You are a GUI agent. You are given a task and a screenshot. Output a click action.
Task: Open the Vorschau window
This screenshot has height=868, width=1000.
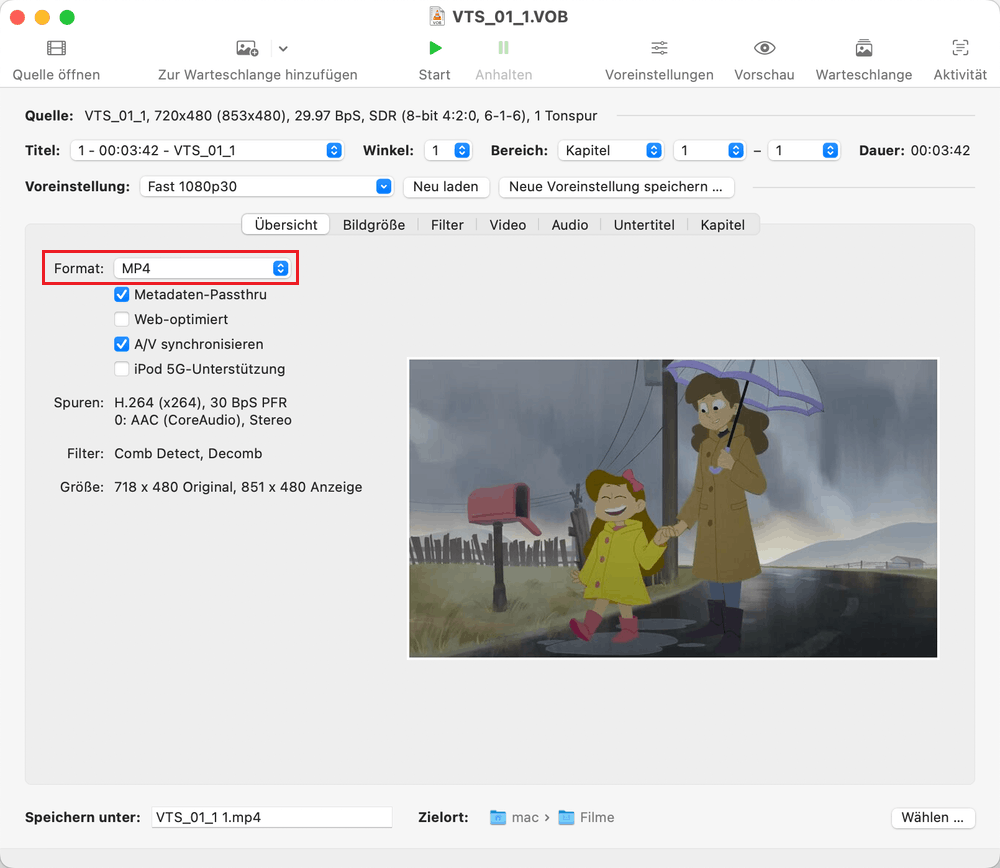[764, 47]
